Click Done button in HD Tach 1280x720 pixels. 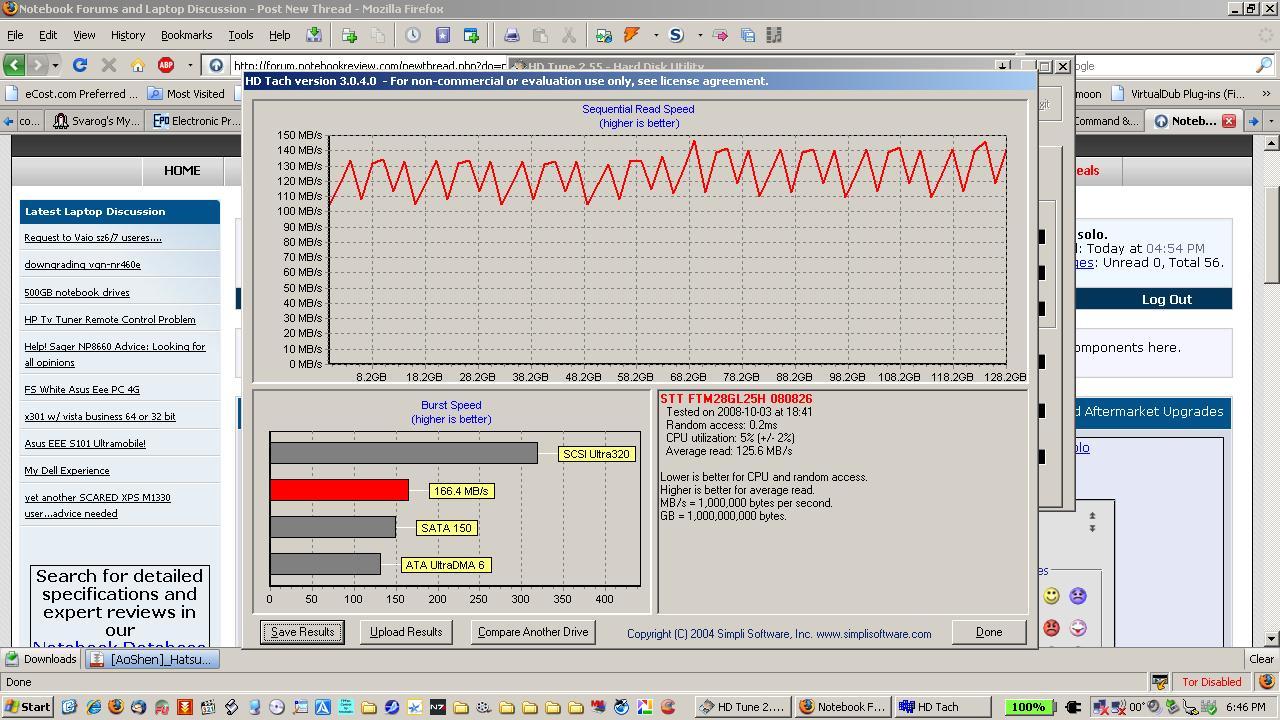coord(989,632)
